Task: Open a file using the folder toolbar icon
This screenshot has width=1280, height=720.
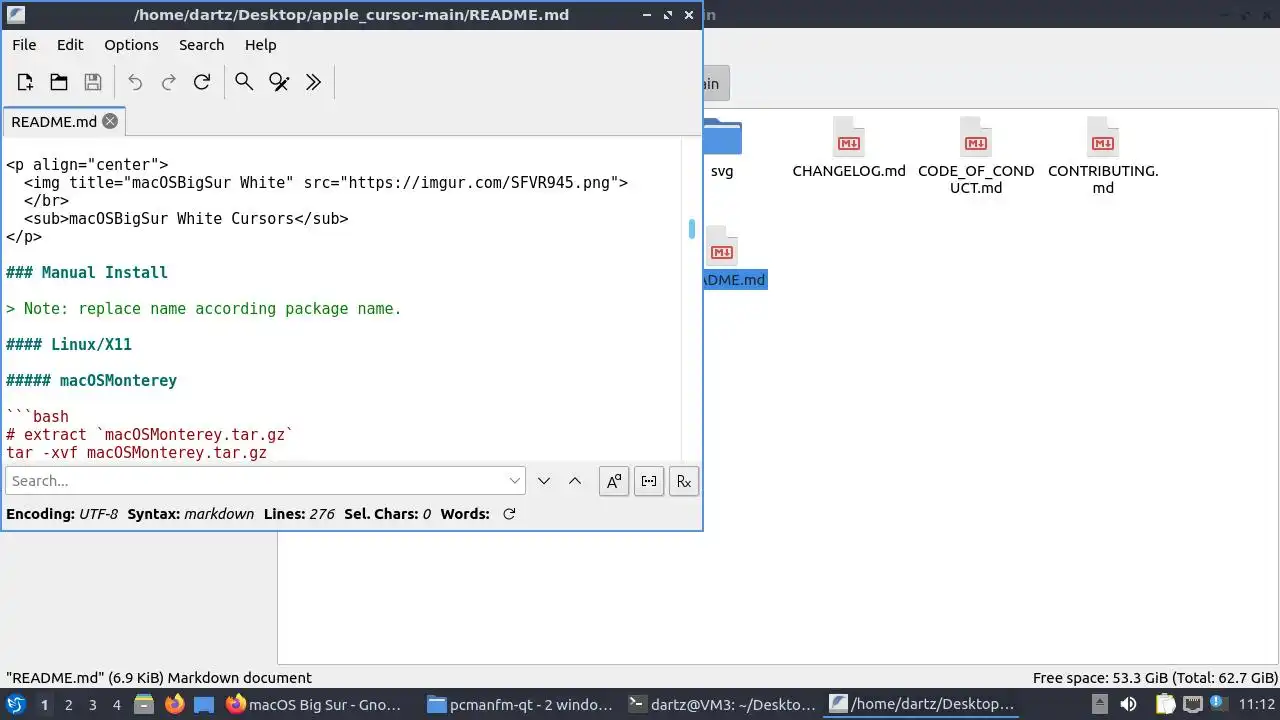Action: 59,83
